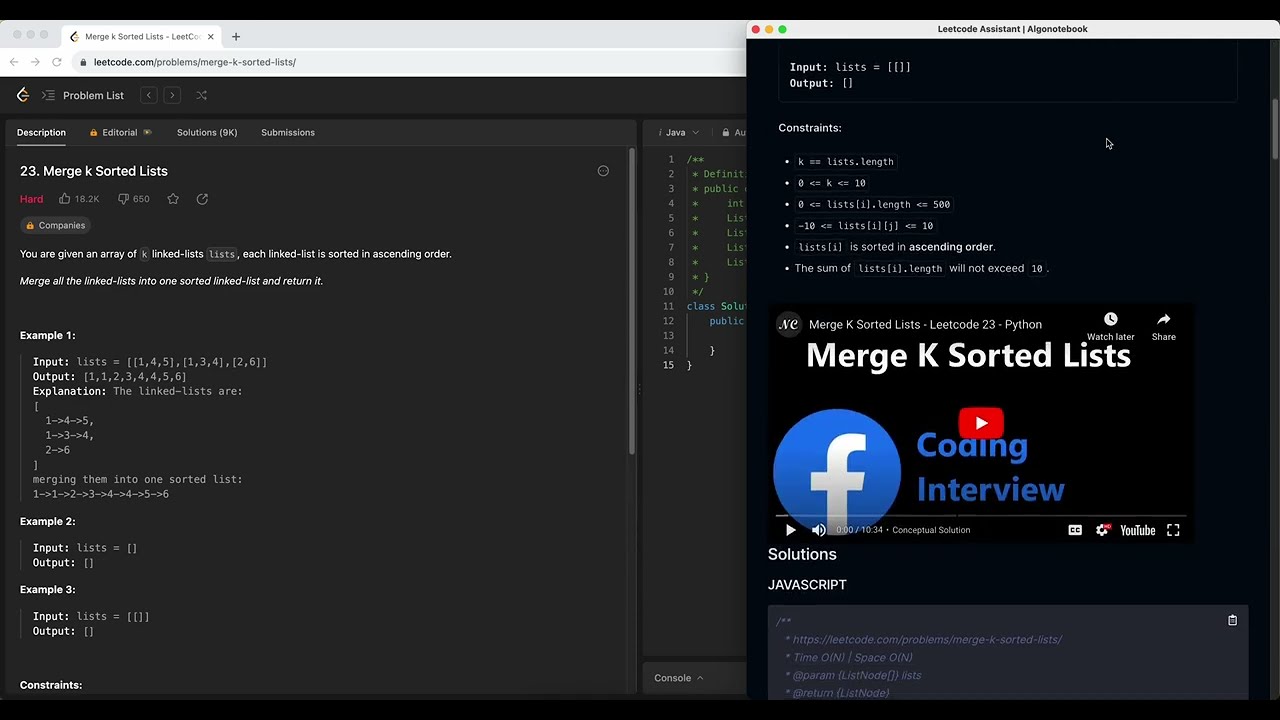Screen dimensions: 1280x720
Task: Toggle closed captions on the video
Action: click(1075, 530)
